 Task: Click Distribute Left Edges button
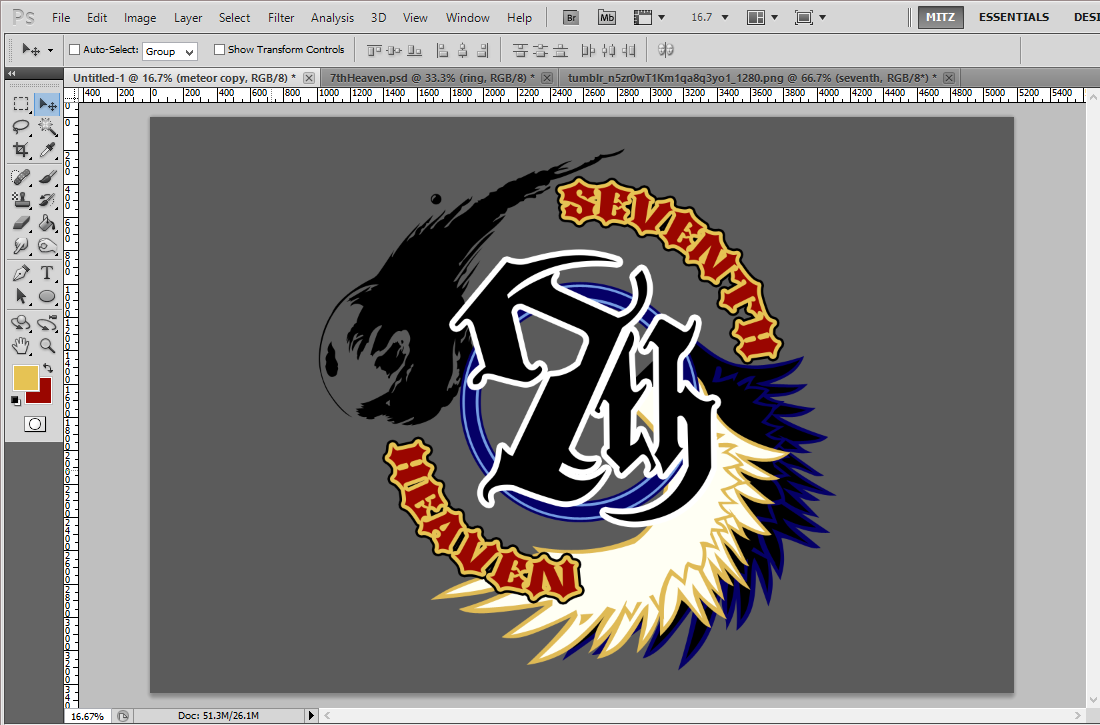click(588, 50)
